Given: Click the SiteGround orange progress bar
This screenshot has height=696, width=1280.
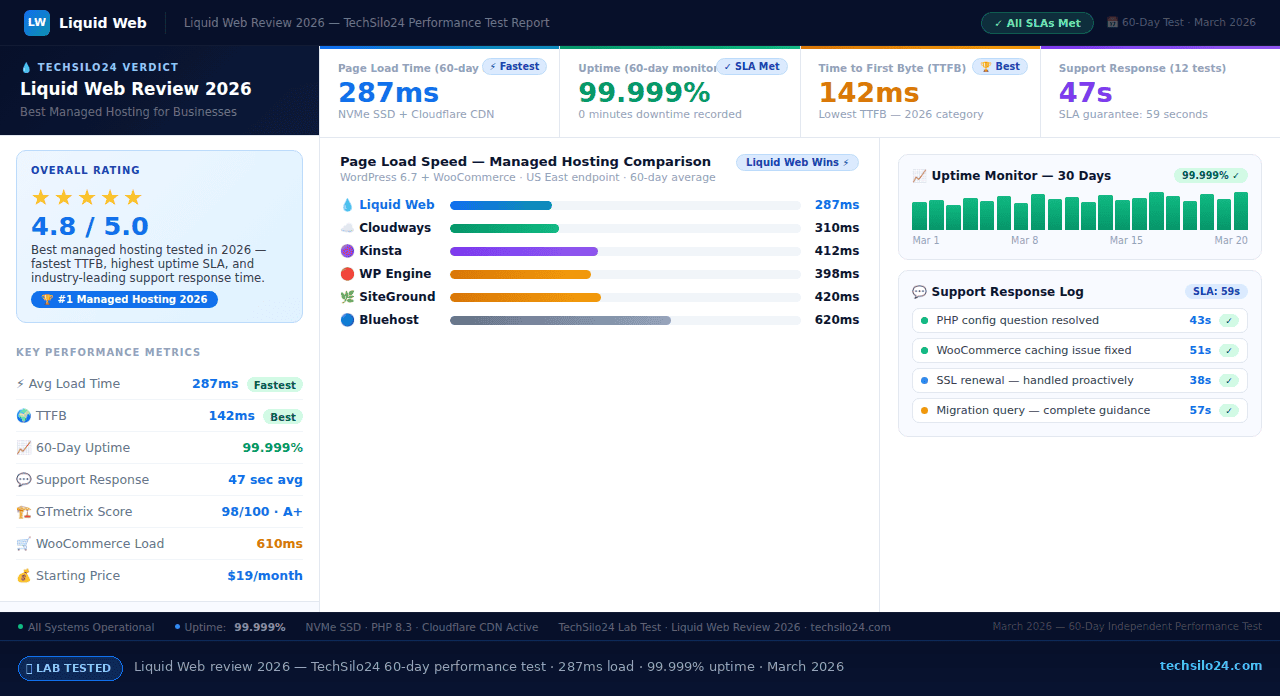Looking at the screenshot, I should click(x=526, y=297).
